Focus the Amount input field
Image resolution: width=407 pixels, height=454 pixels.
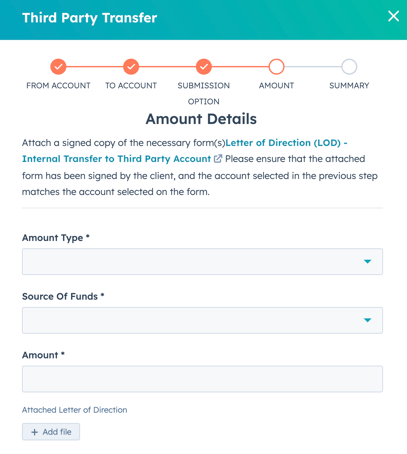click(x=202, y=379)
